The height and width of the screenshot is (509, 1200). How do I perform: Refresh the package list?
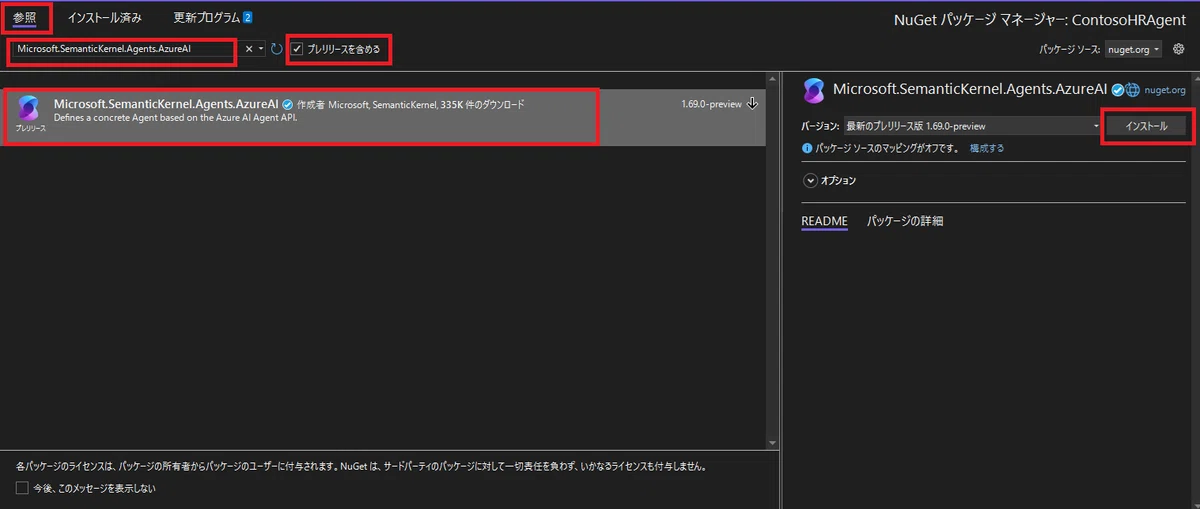pos(277,49)
